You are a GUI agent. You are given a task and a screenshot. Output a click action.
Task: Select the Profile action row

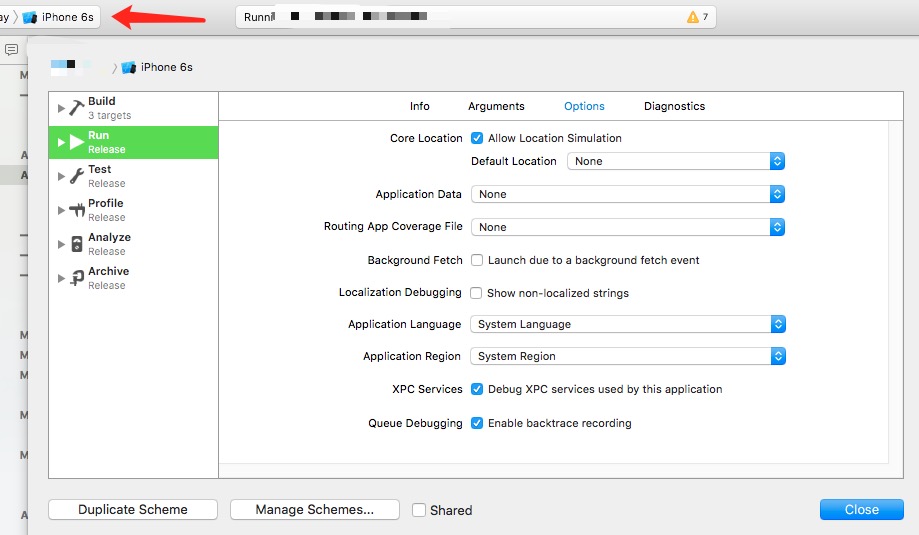click(x=134, y=210)
